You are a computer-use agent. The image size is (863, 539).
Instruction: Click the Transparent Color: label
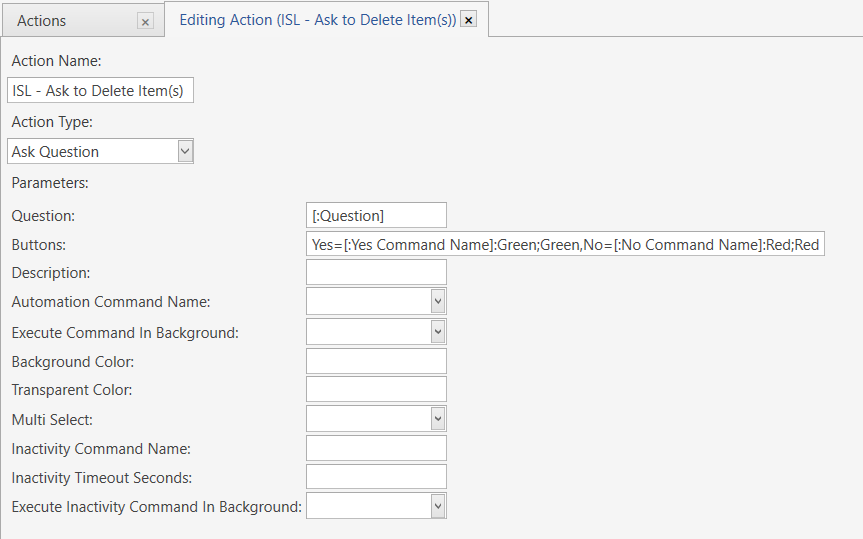[72, 390]
